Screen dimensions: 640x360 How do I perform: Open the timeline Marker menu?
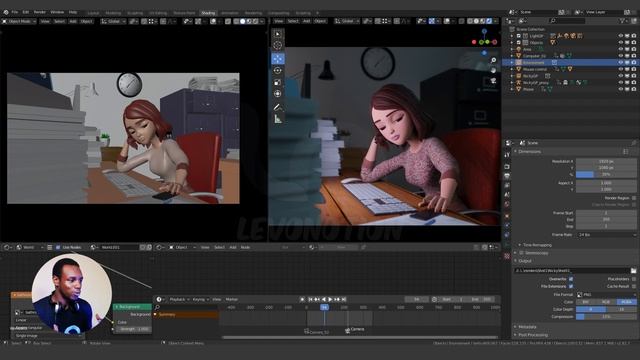click(x=231, y=300)
